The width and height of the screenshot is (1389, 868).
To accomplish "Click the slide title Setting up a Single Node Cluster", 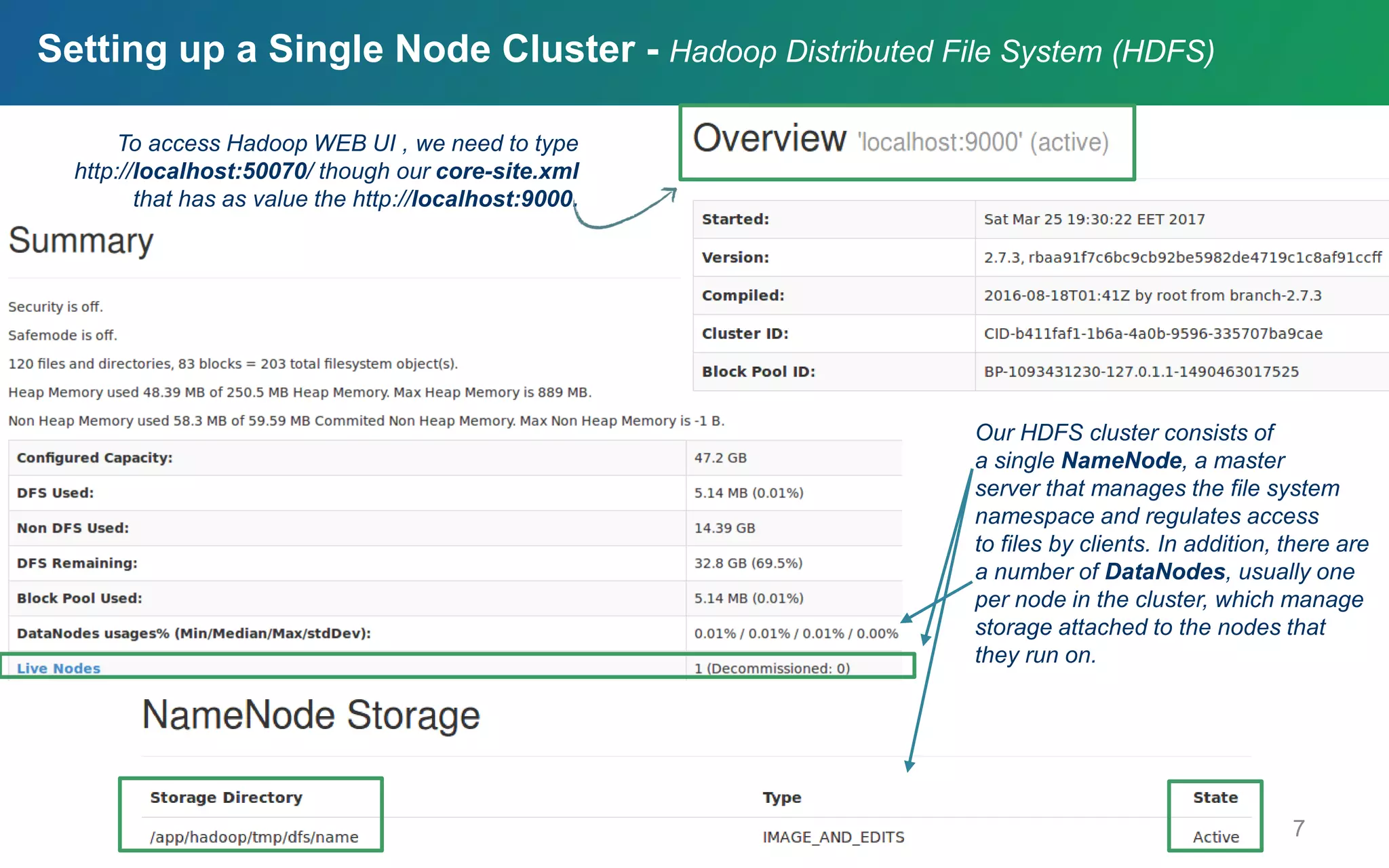I will click(336, 50).
